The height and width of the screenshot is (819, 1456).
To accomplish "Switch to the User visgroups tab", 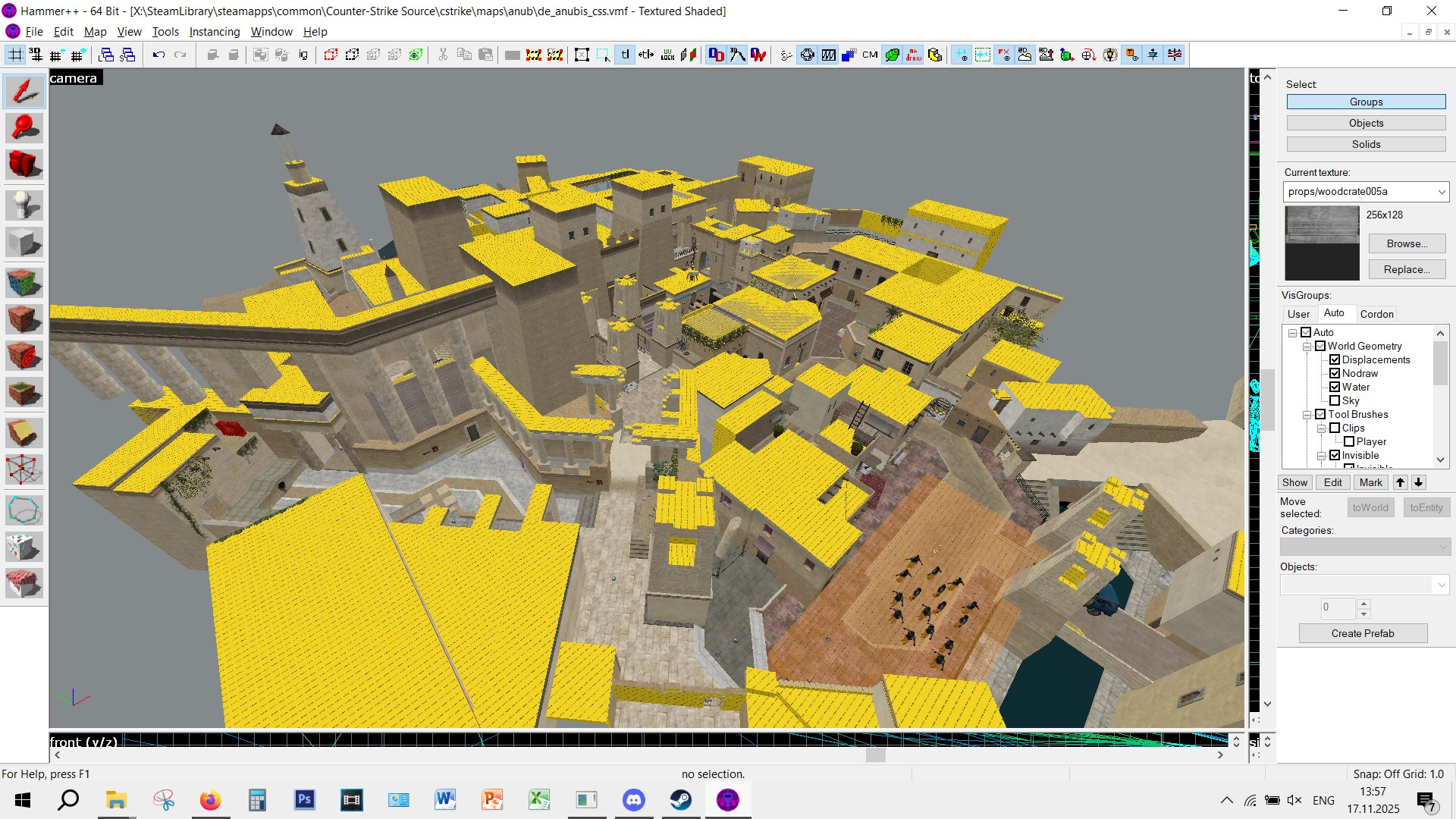I will click(1298, 314).
